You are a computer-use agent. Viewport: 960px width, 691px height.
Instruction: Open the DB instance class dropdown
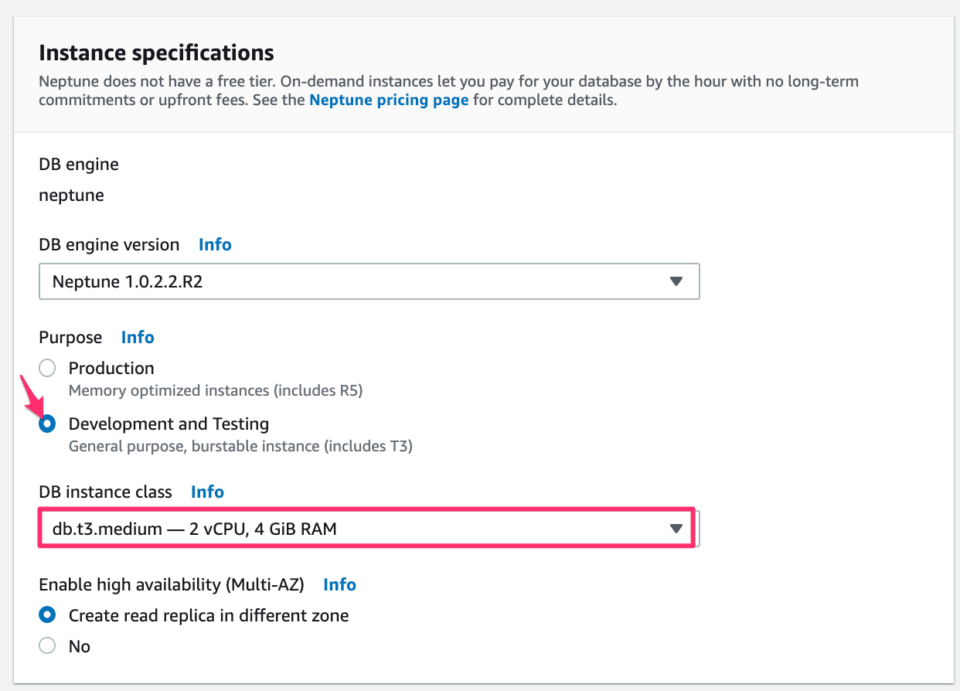tap(367, 528)
